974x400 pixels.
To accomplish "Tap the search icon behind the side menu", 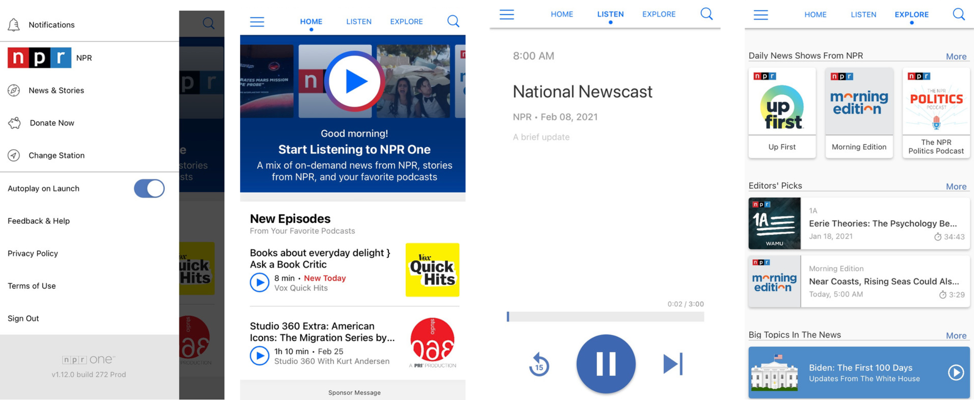I will click(x=209, y=24).
